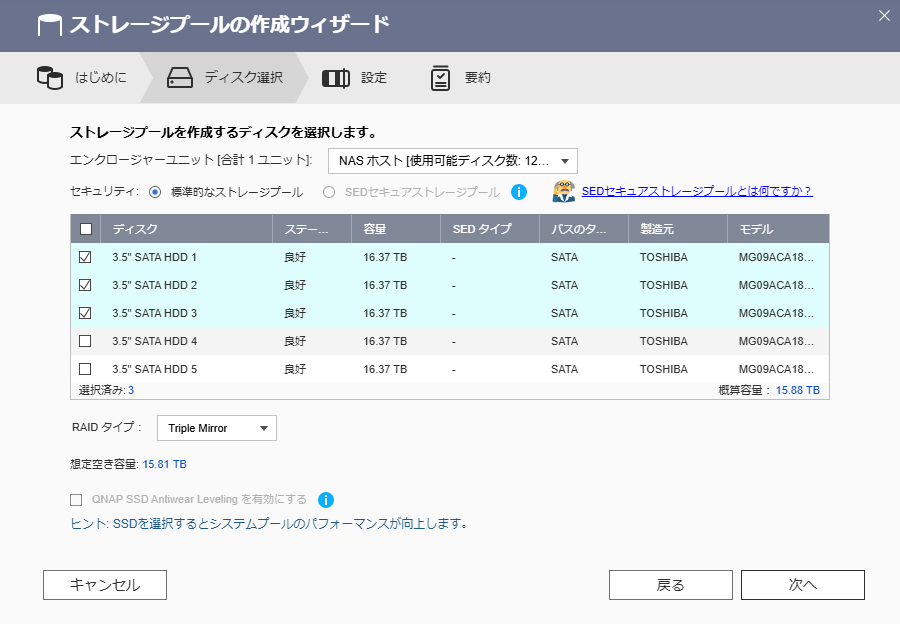Check 3.5" SATA HDD 4 checkbox
900x624 pixels.
pos(85,341)
